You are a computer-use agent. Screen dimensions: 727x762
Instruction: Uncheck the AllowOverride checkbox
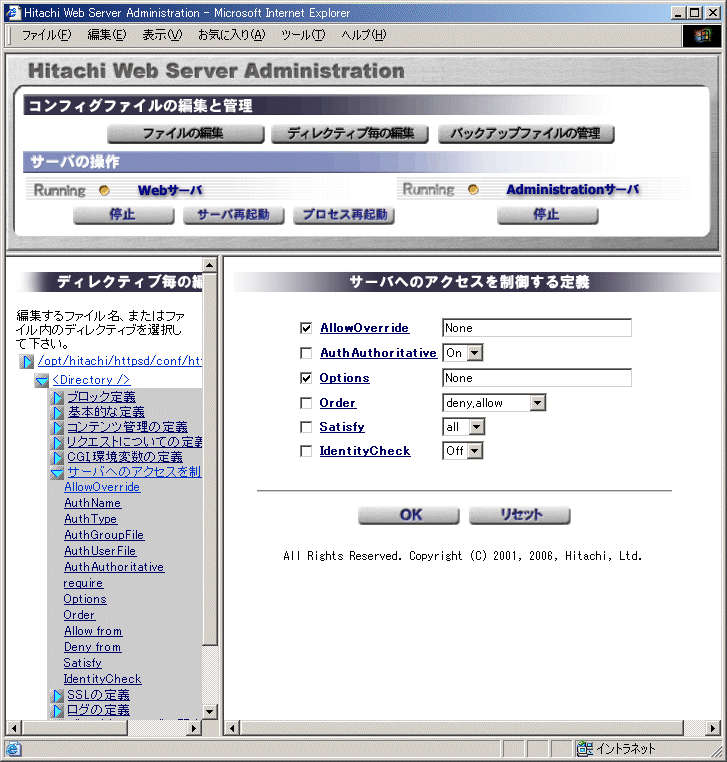tap(306, 328)
